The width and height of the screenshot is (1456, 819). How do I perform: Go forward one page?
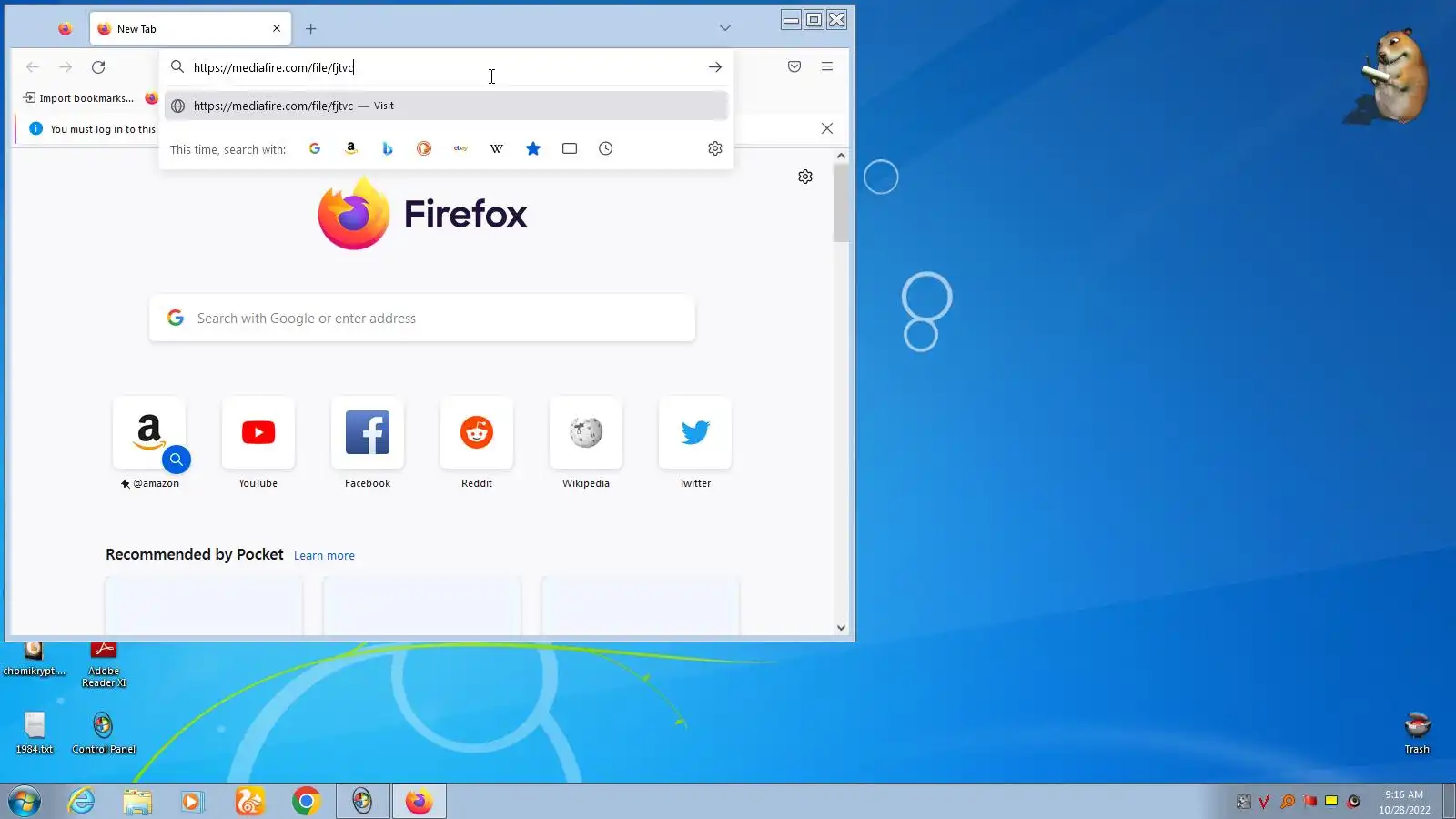click(x=66, y=66)
